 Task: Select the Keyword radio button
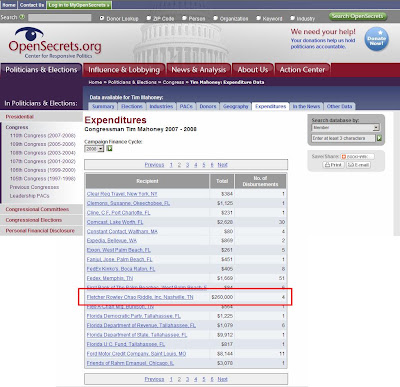[258, 18]
